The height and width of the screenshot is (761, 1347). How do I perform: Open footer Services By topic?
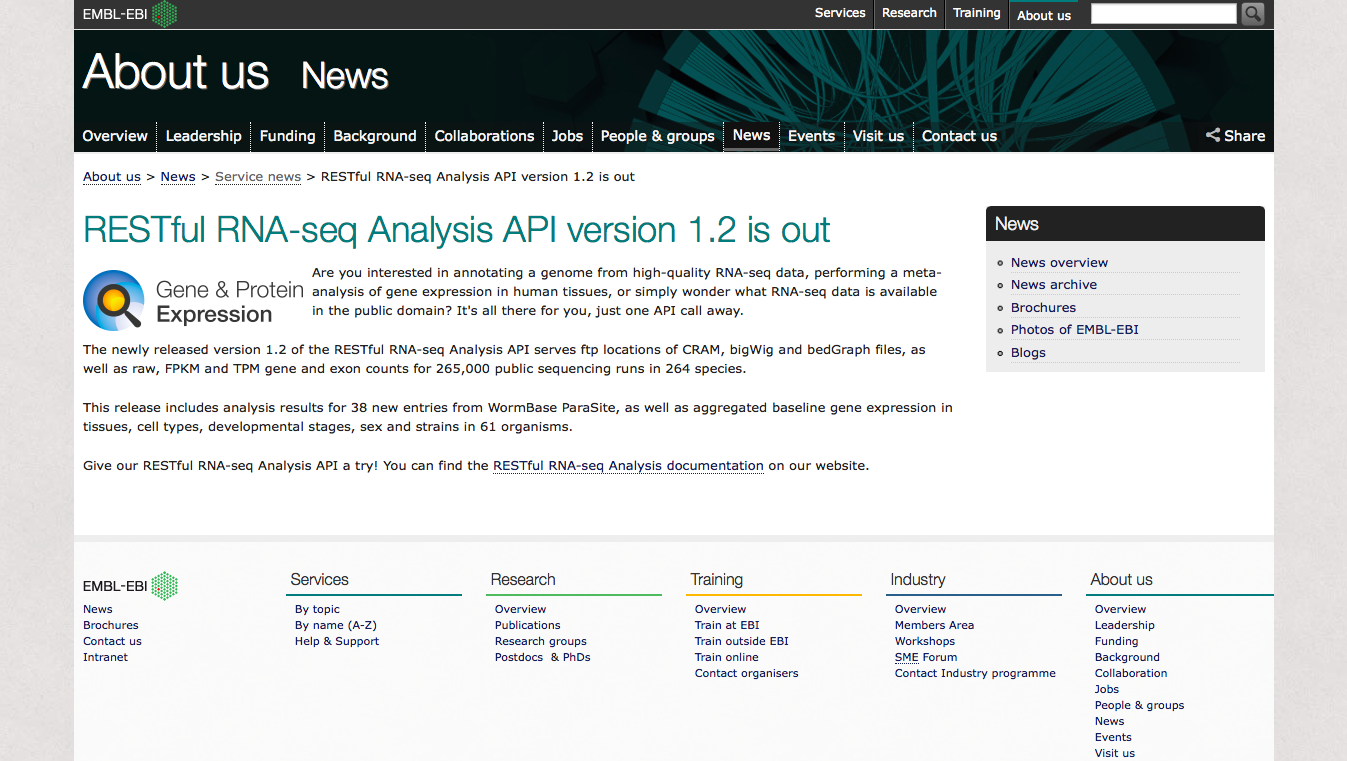pyautogui.click(x=317, y=609)
